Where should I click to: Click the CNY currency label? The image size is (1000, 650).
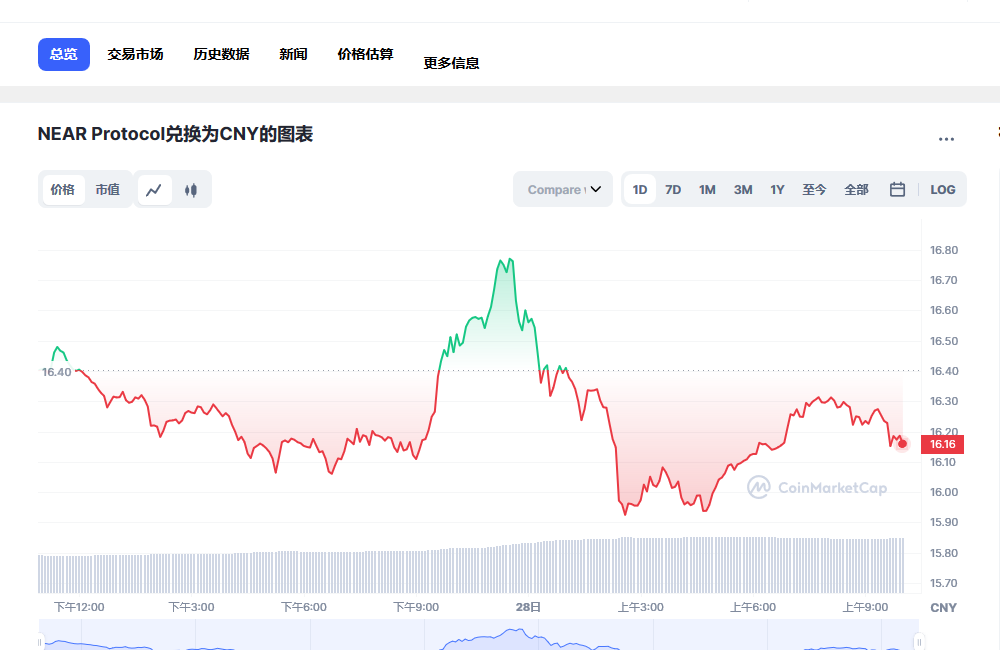point(943,608)
